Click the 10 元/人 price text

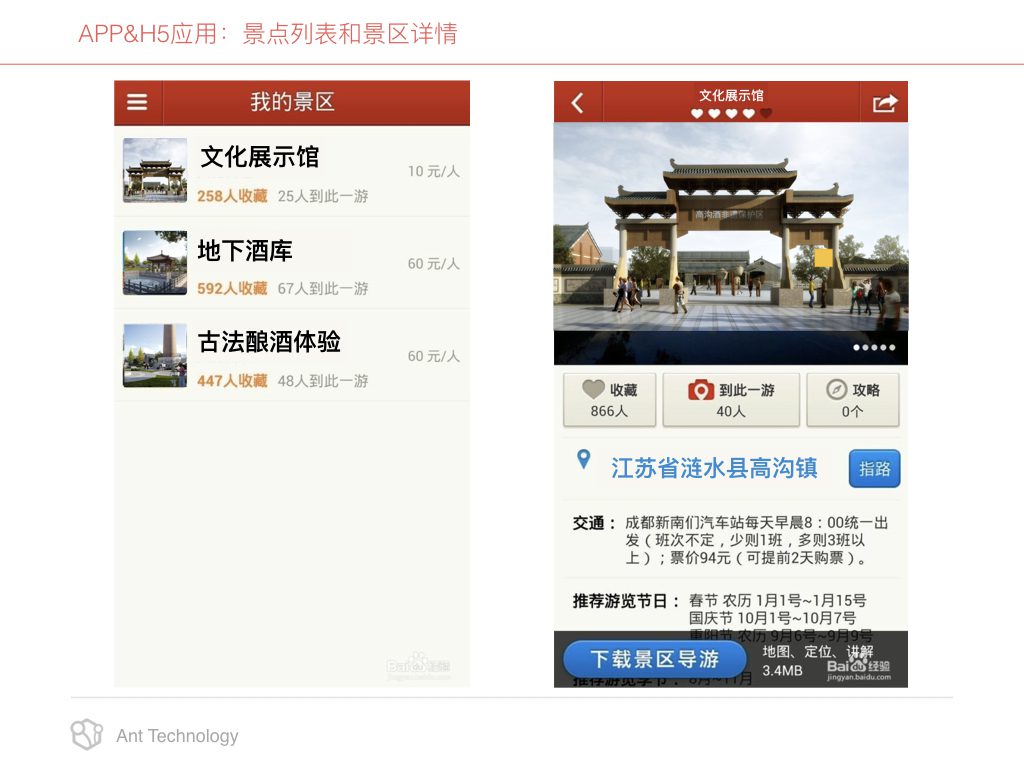tap(434, 171)
